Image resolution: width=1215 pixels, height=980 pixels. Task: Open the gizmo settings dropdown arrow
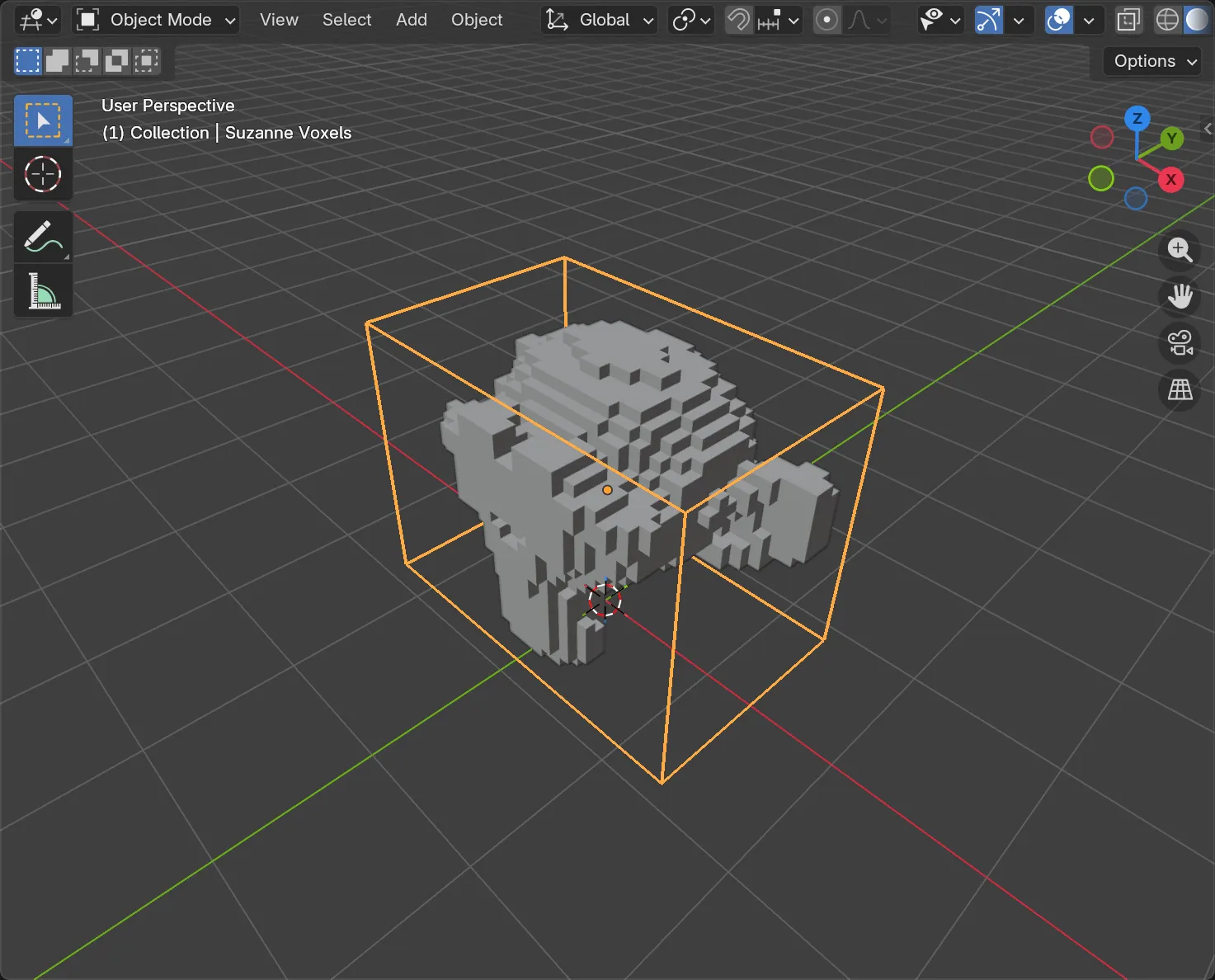pos(1019,20)
